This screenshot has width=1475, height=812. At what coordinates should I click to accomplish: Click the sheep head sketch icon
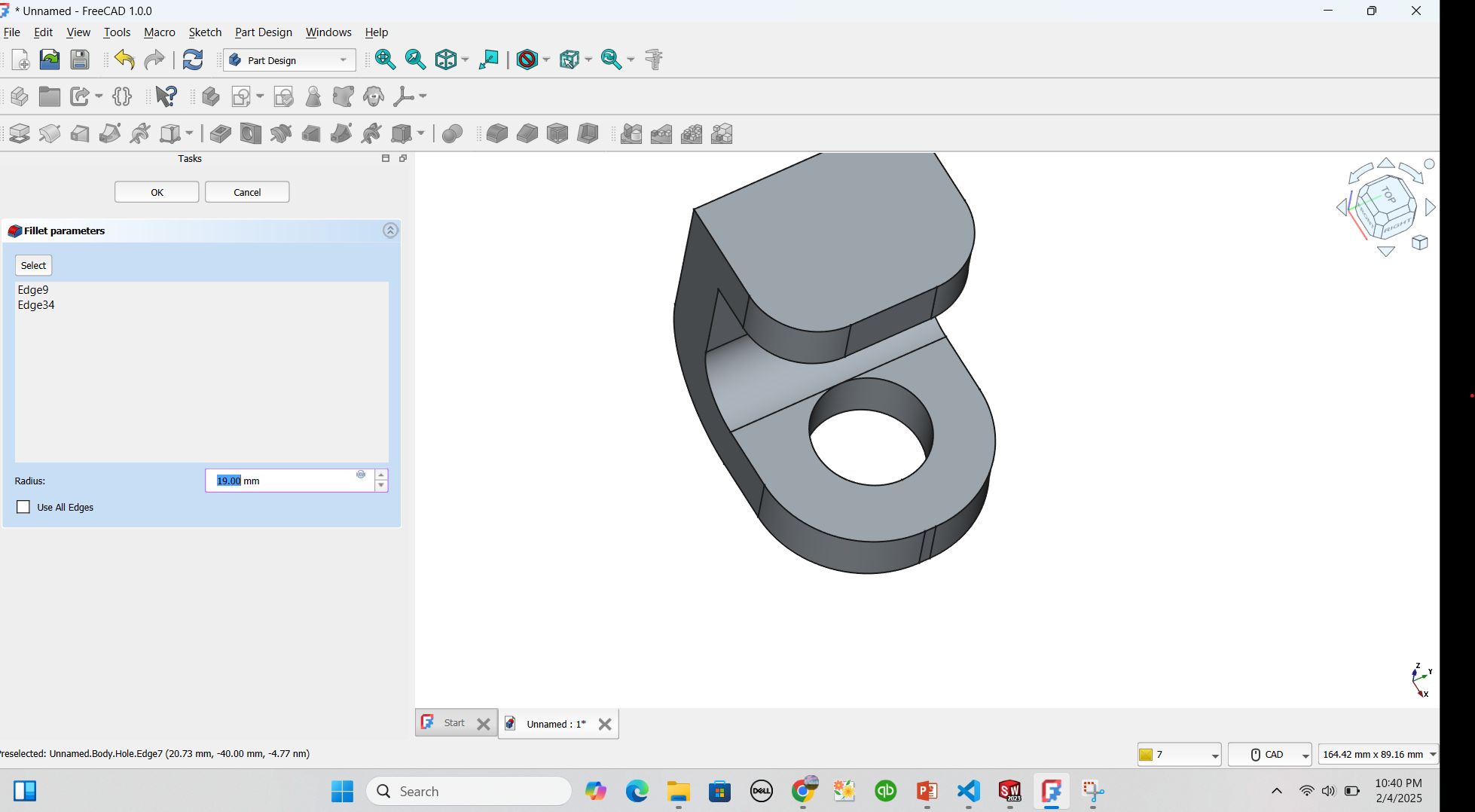(x=374, y=96)
